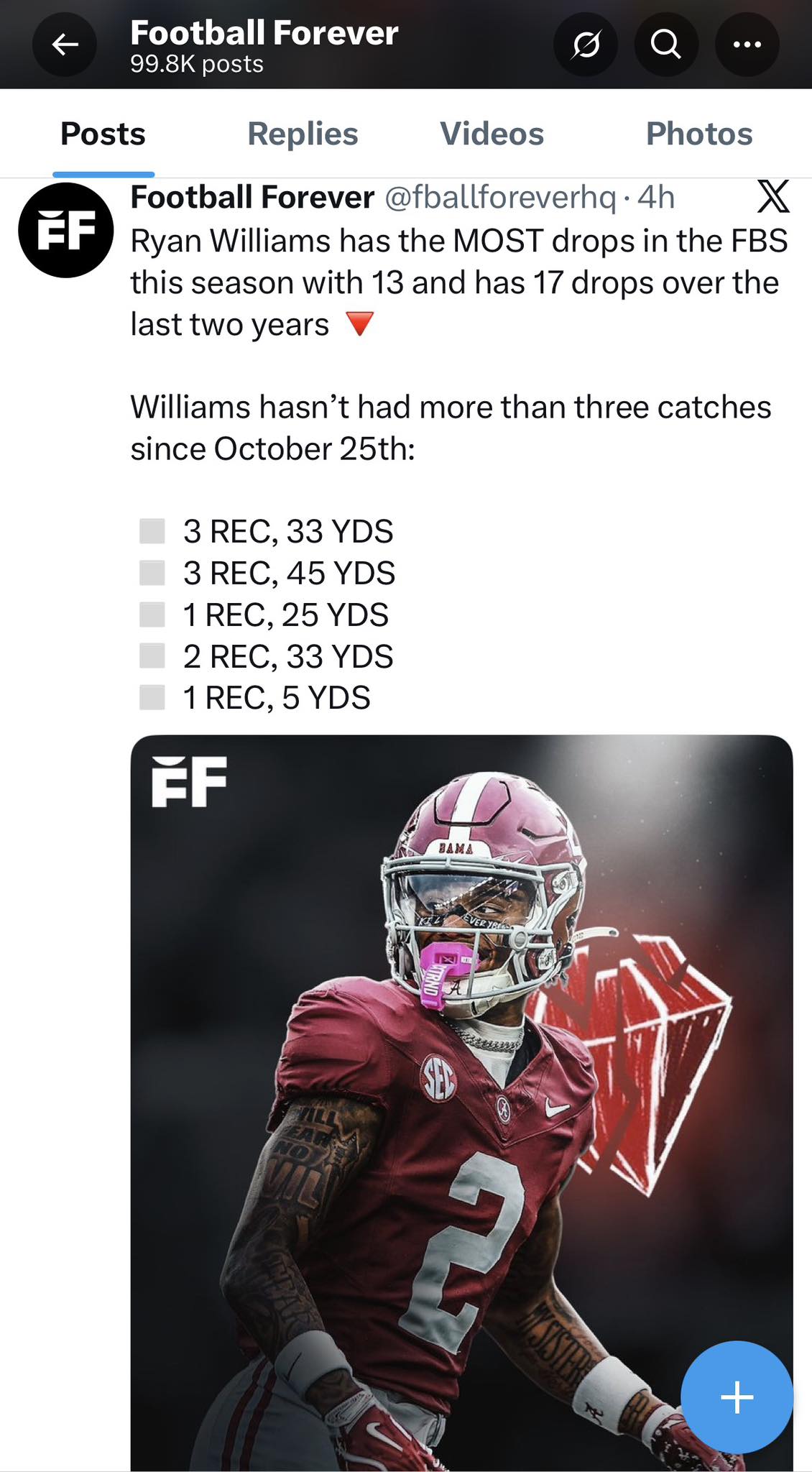Tap the 4h post timestamp
Image resolution: width=812 pixels, height=1472 pixels.
pyautogui.click(x=656, y=197)
